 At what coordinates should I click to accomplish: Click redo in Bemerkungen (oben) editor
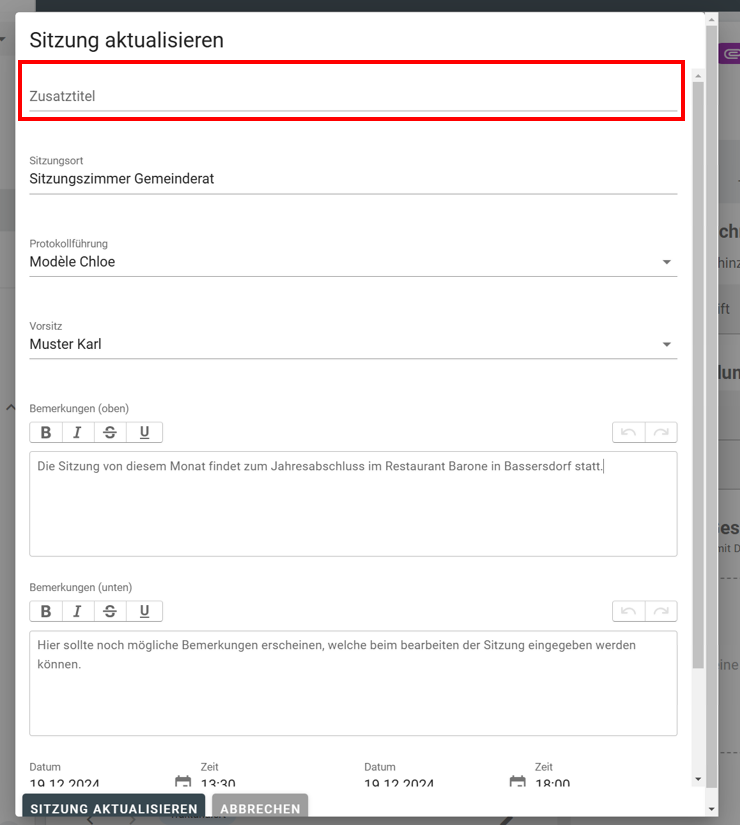(x=661, y=433)
